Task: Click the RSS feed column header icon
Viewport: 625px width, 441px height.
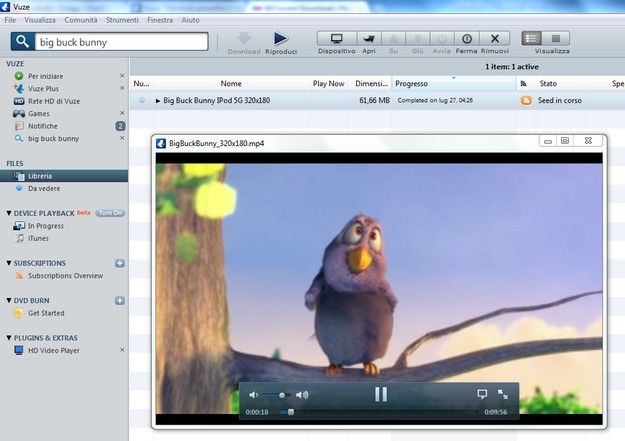Action: [524, 84]
